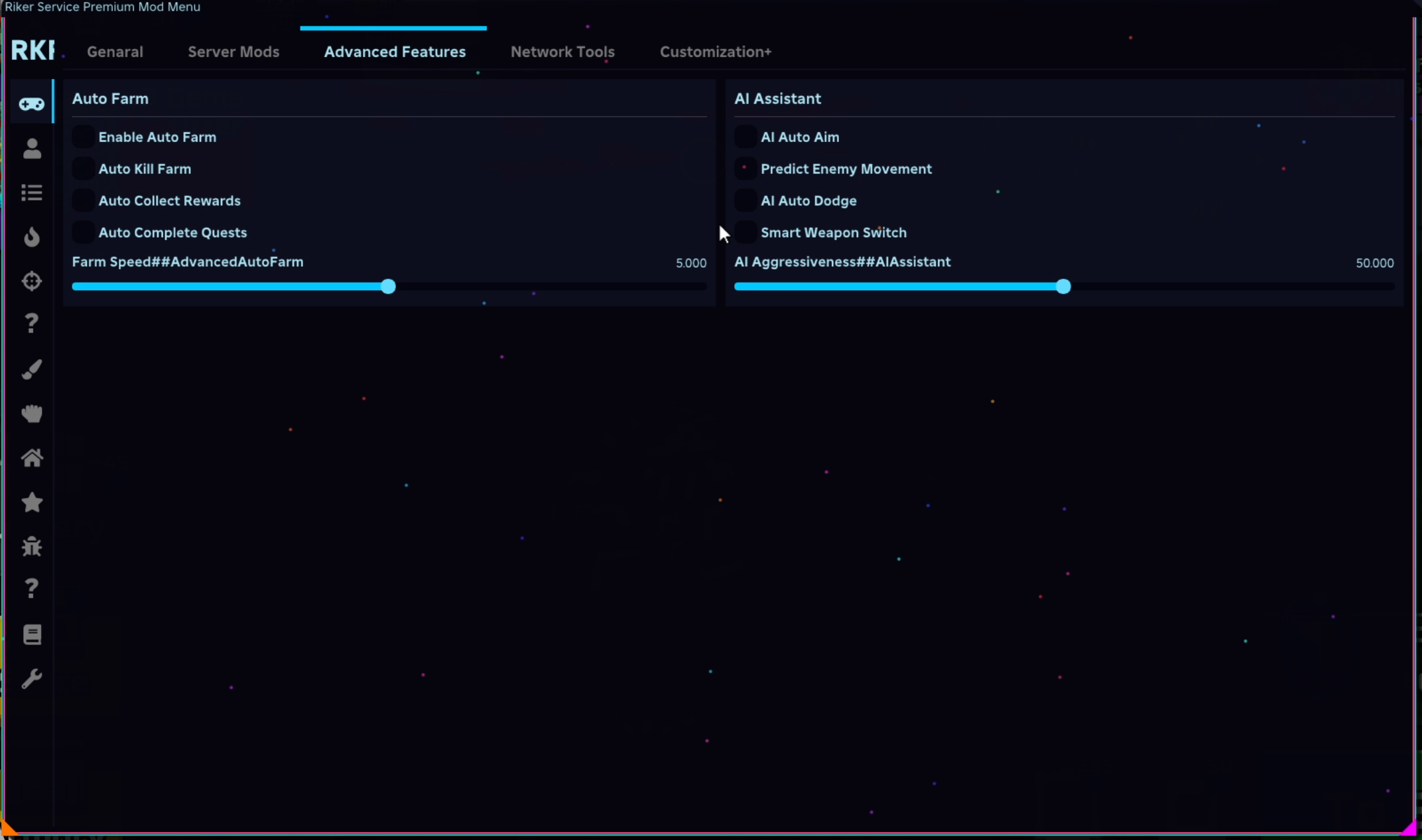This screenshot has height=840, width=1422.
Task: Switch to the Customization+ tab
Action: point(715,52)
